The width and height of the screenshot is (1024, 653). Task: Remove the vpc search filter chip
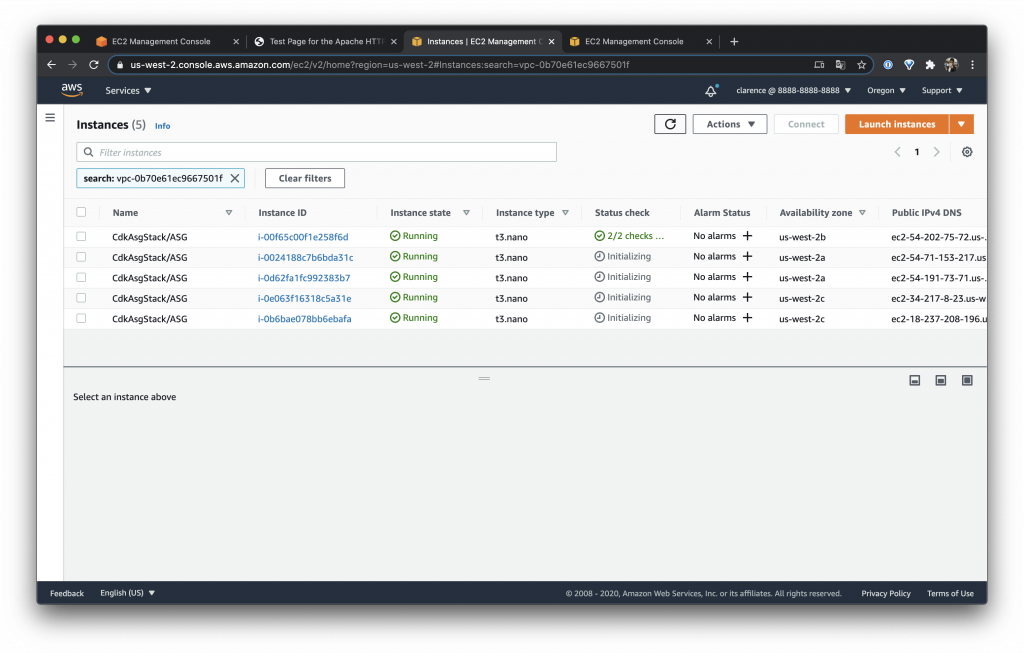pos(235,178)
